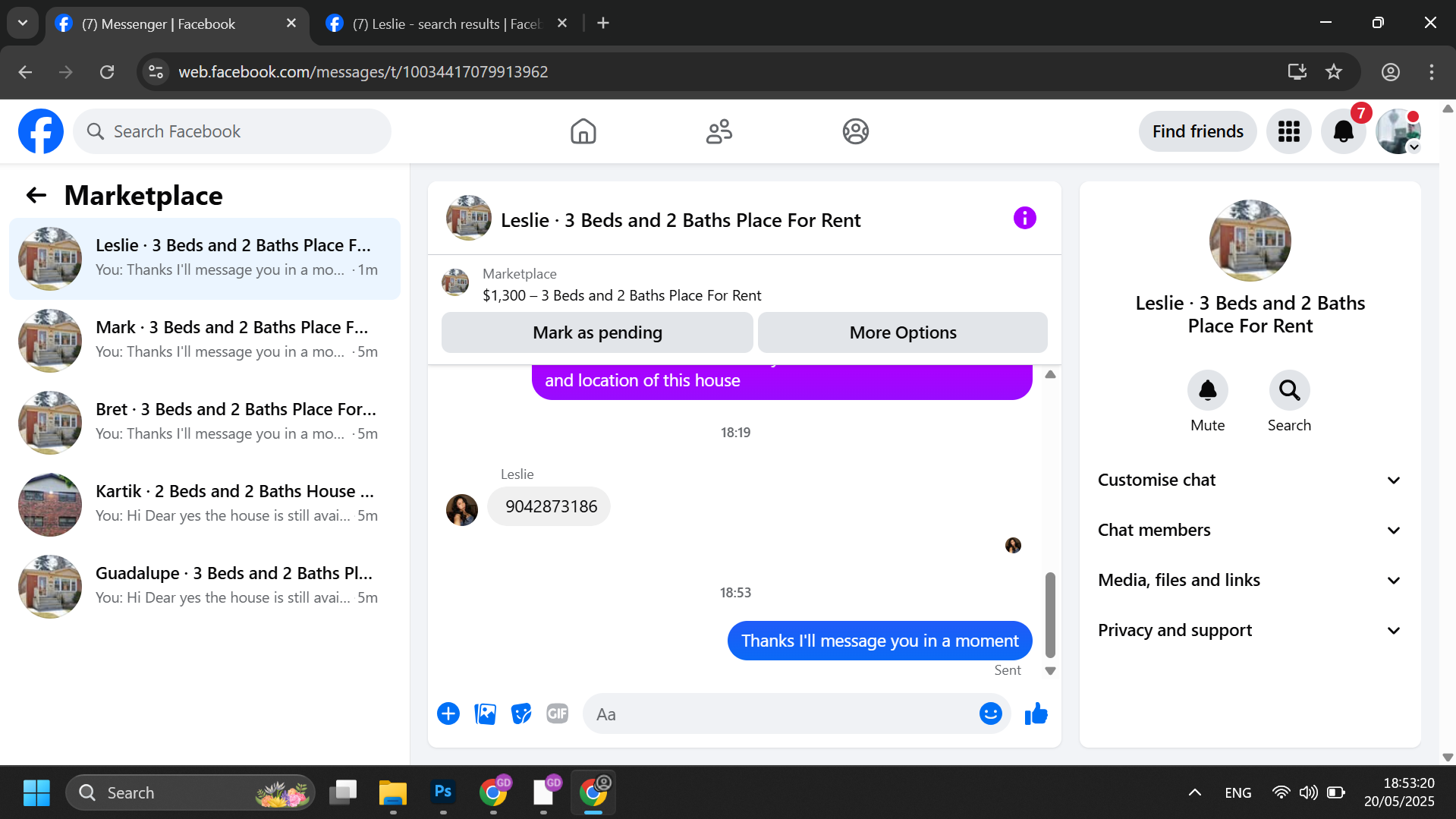
Task: Click the sent message Thanks I'll message you
Action: pyautogui.click(x=879, y=641)
